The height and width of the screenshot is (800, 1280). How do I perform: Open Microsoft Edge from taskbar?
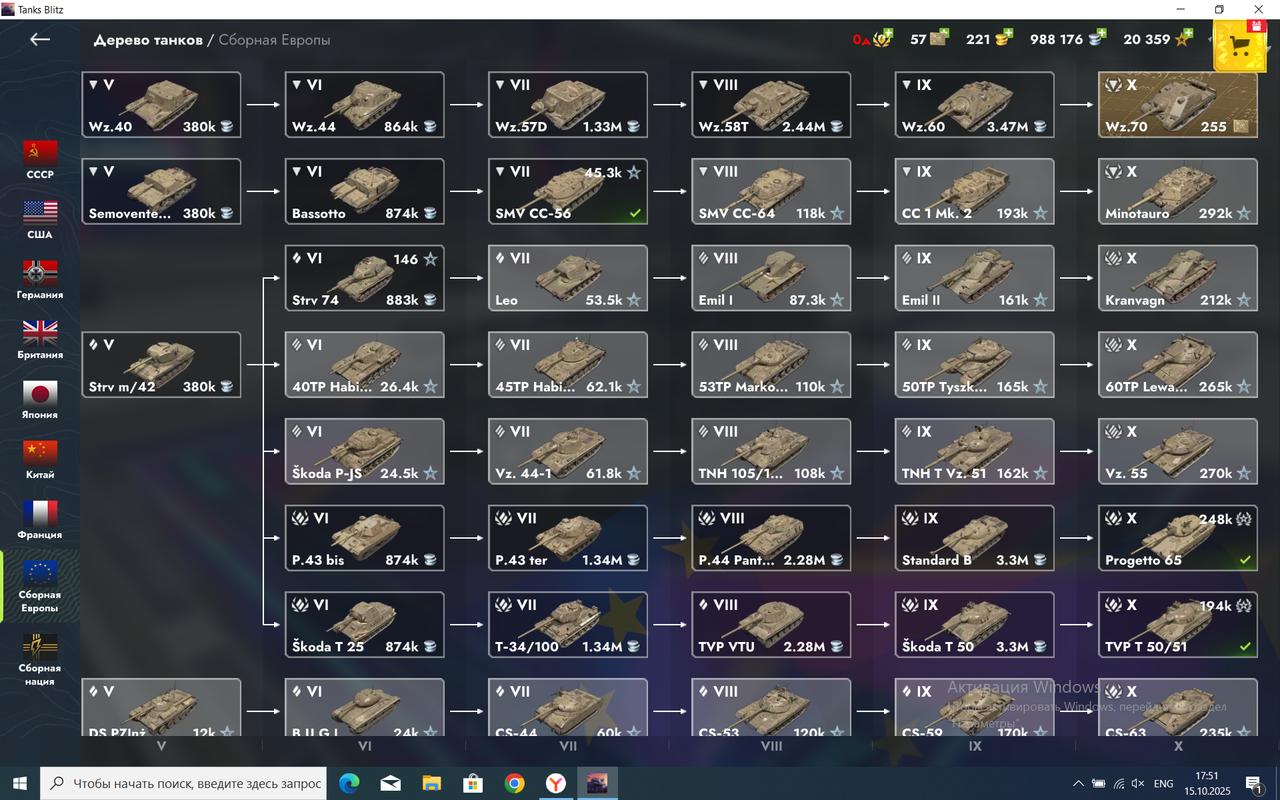click(349, 783)
